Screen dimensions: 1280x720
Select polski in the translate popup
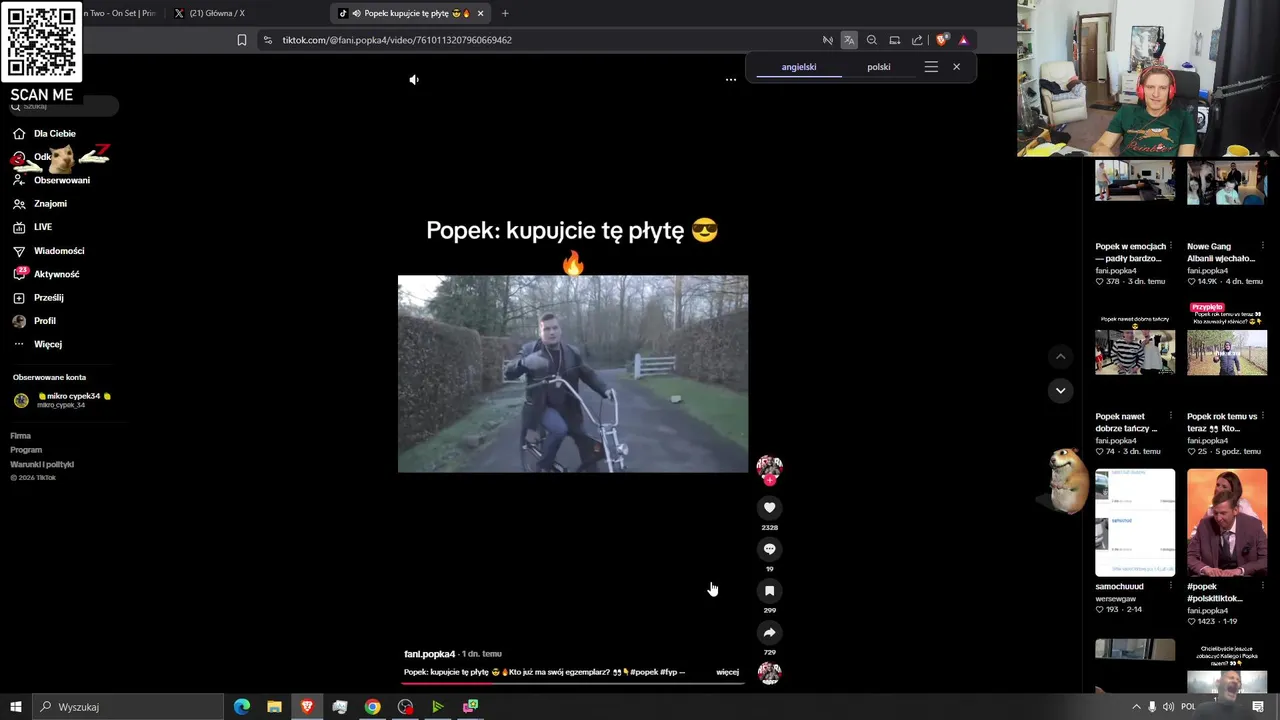[x=879, y=67]
